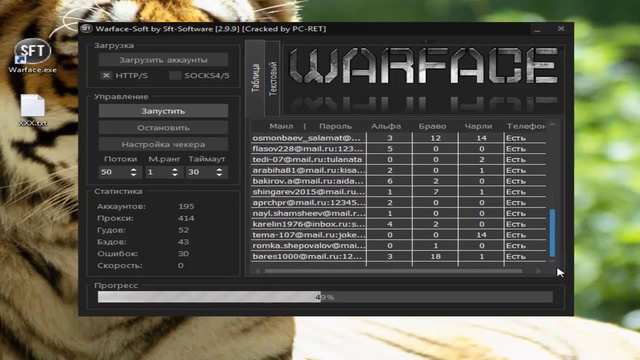Open the Warface.exe desktop shortcut

coord(32,56)
